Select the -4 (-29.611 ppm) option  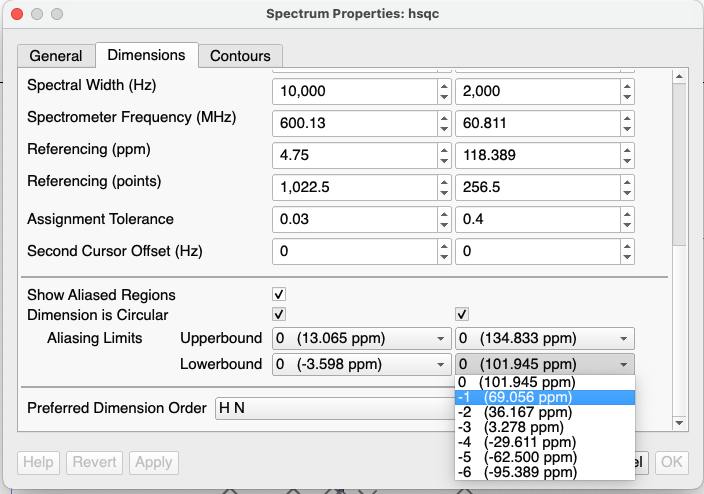[545, 442]
